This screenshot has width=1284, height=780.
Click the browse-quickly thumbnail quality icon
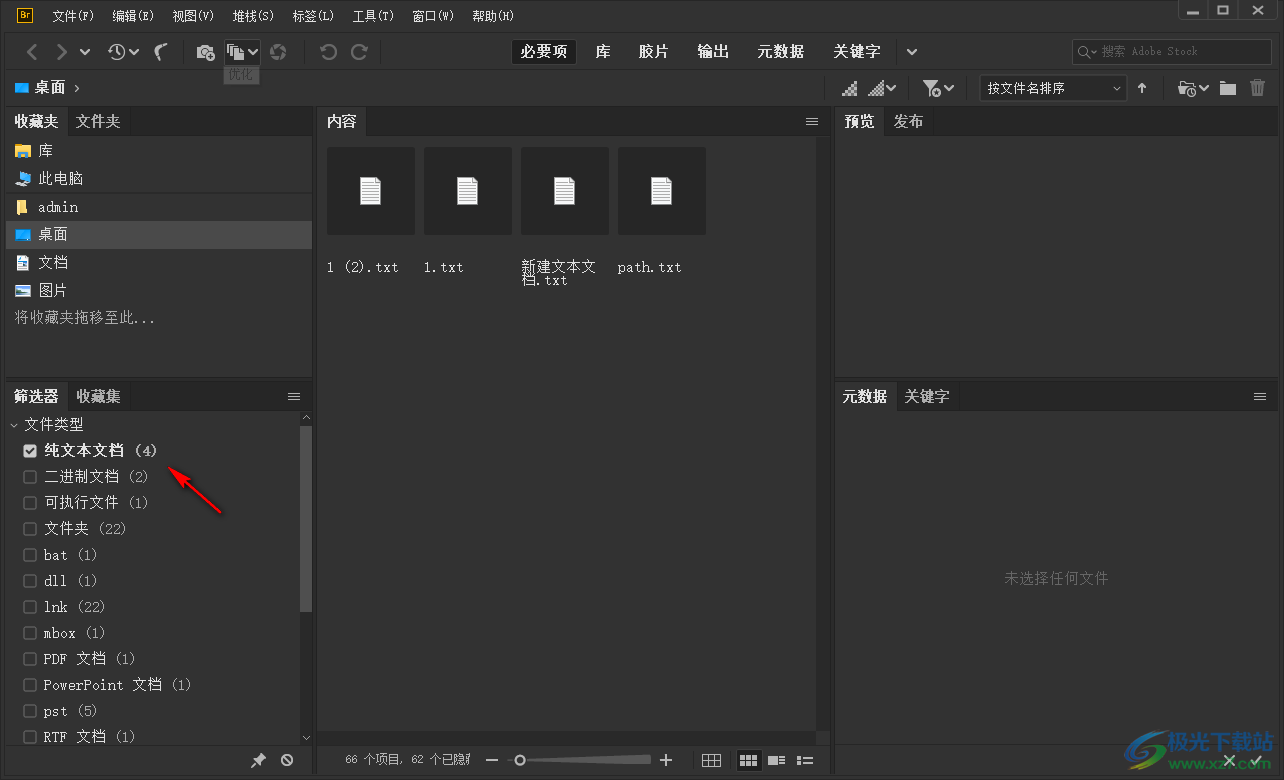[x=849, y=88]
